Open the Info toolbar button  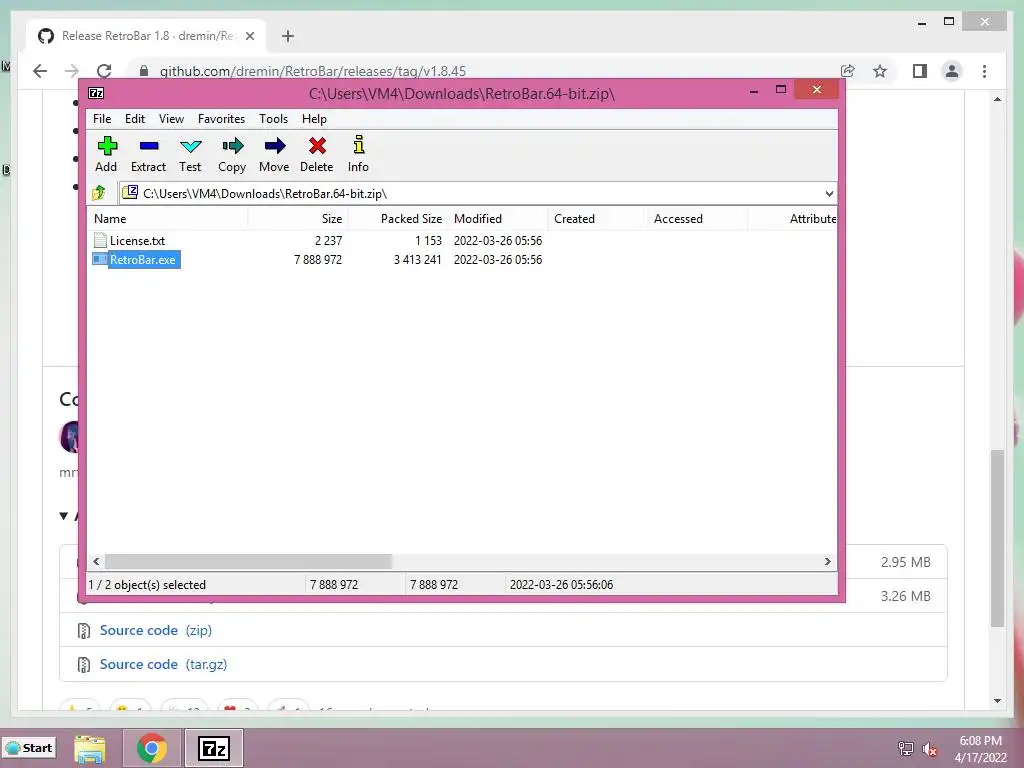coord(359,154)
